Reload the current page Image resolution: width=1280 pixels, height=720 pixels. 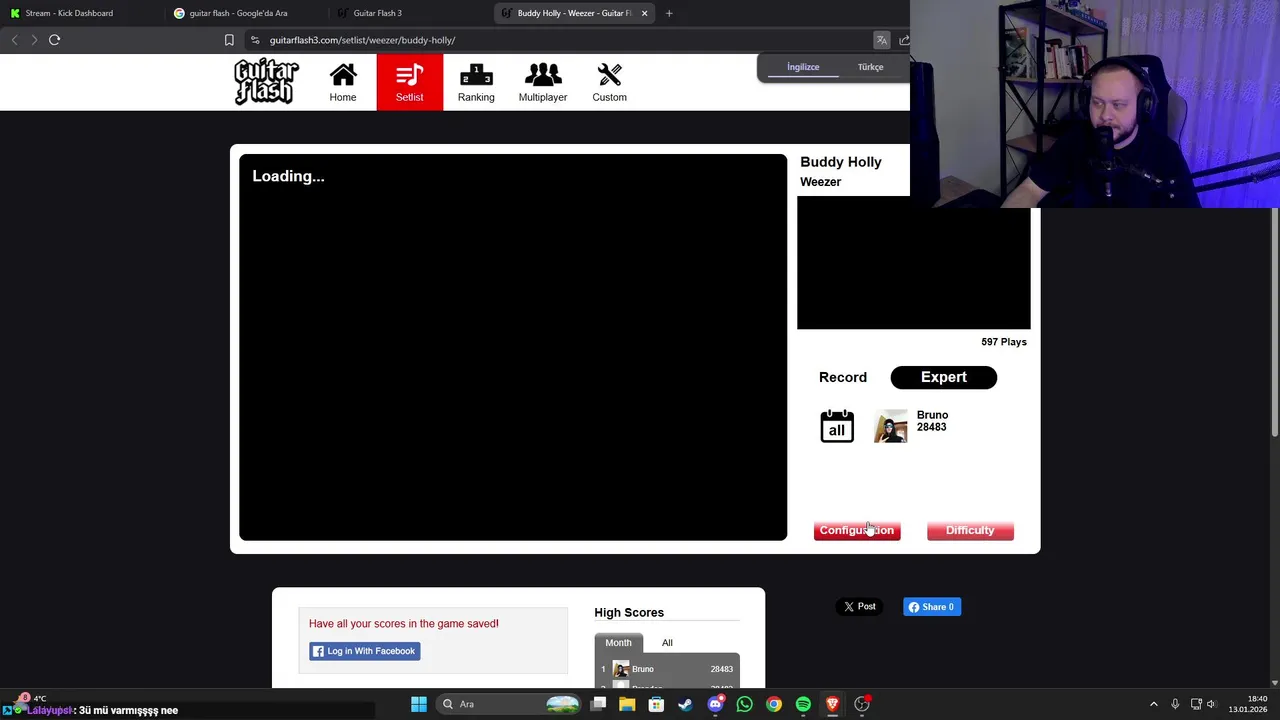pyautogui.click(x=54, y=40)
